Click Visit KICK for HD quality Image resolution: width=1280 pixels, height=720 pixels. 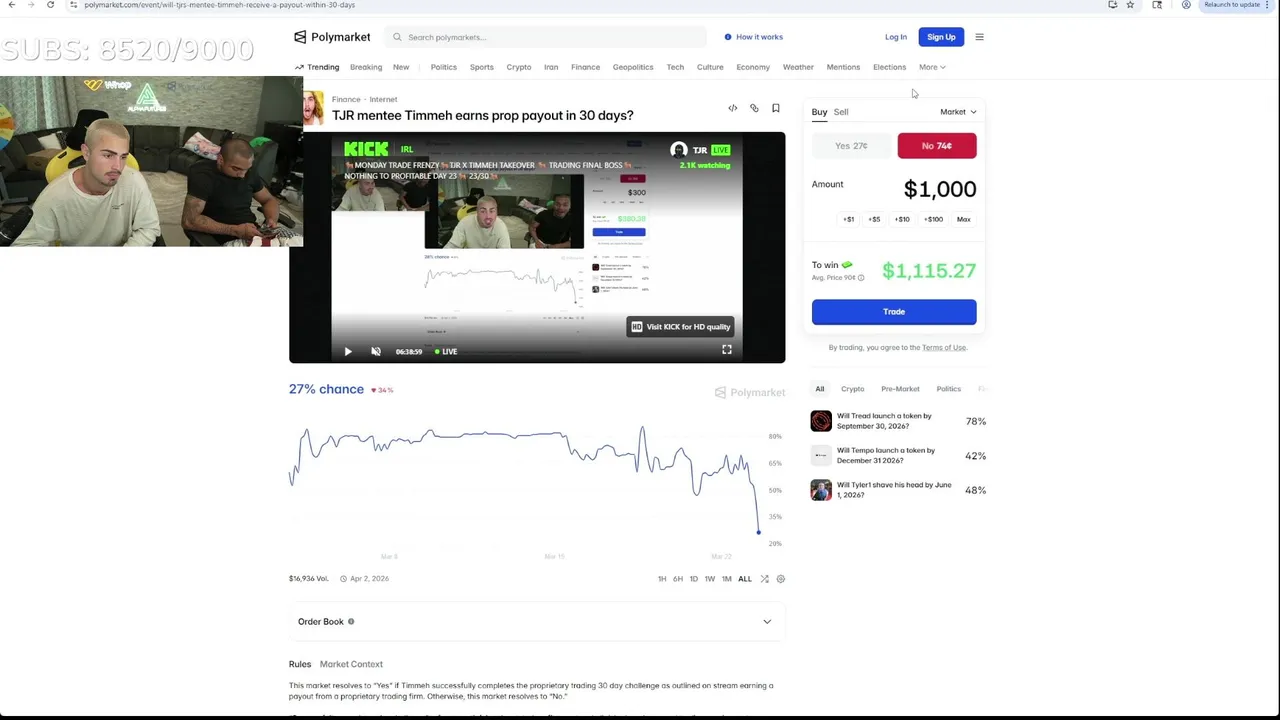pos(681,327)
